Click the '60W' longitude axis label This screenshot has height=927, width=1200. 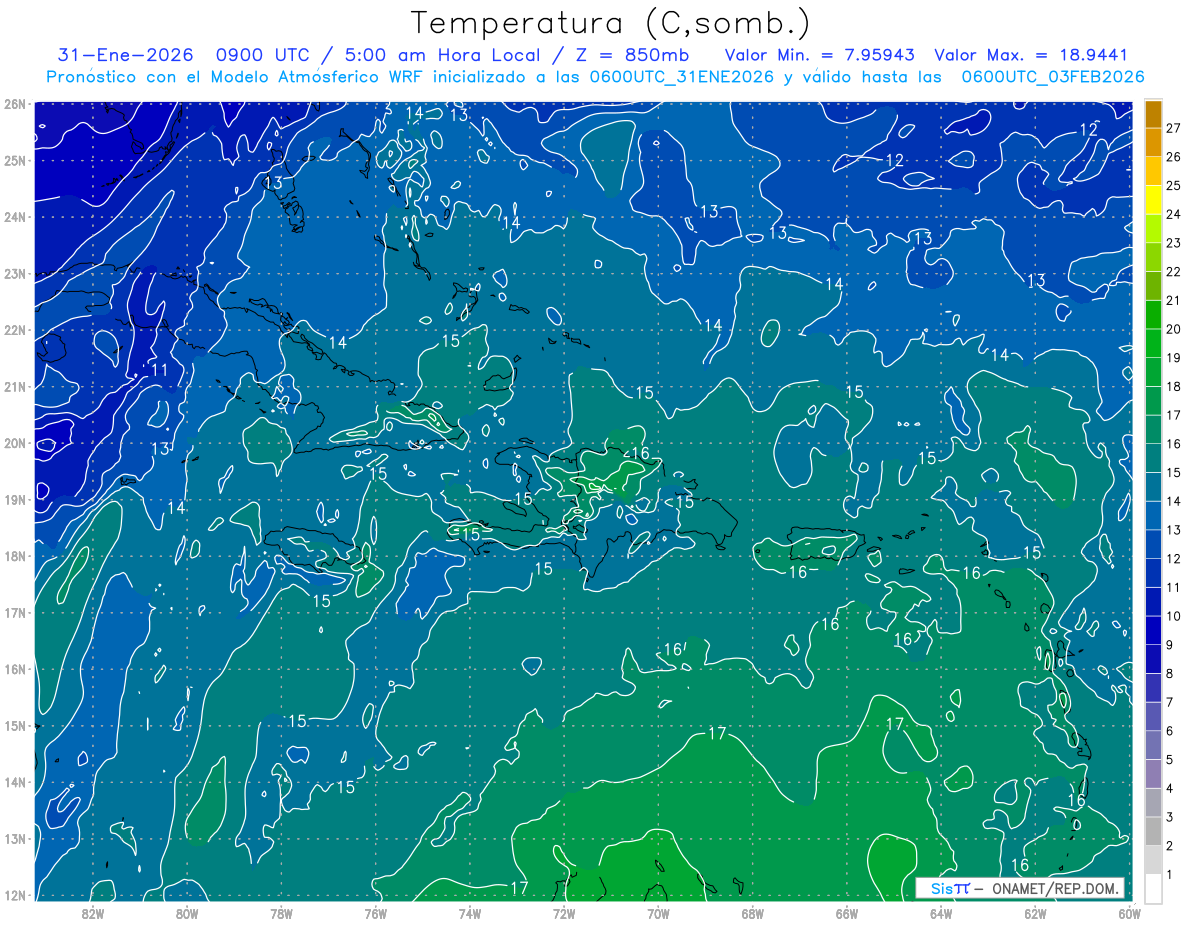pos(1129,913)
